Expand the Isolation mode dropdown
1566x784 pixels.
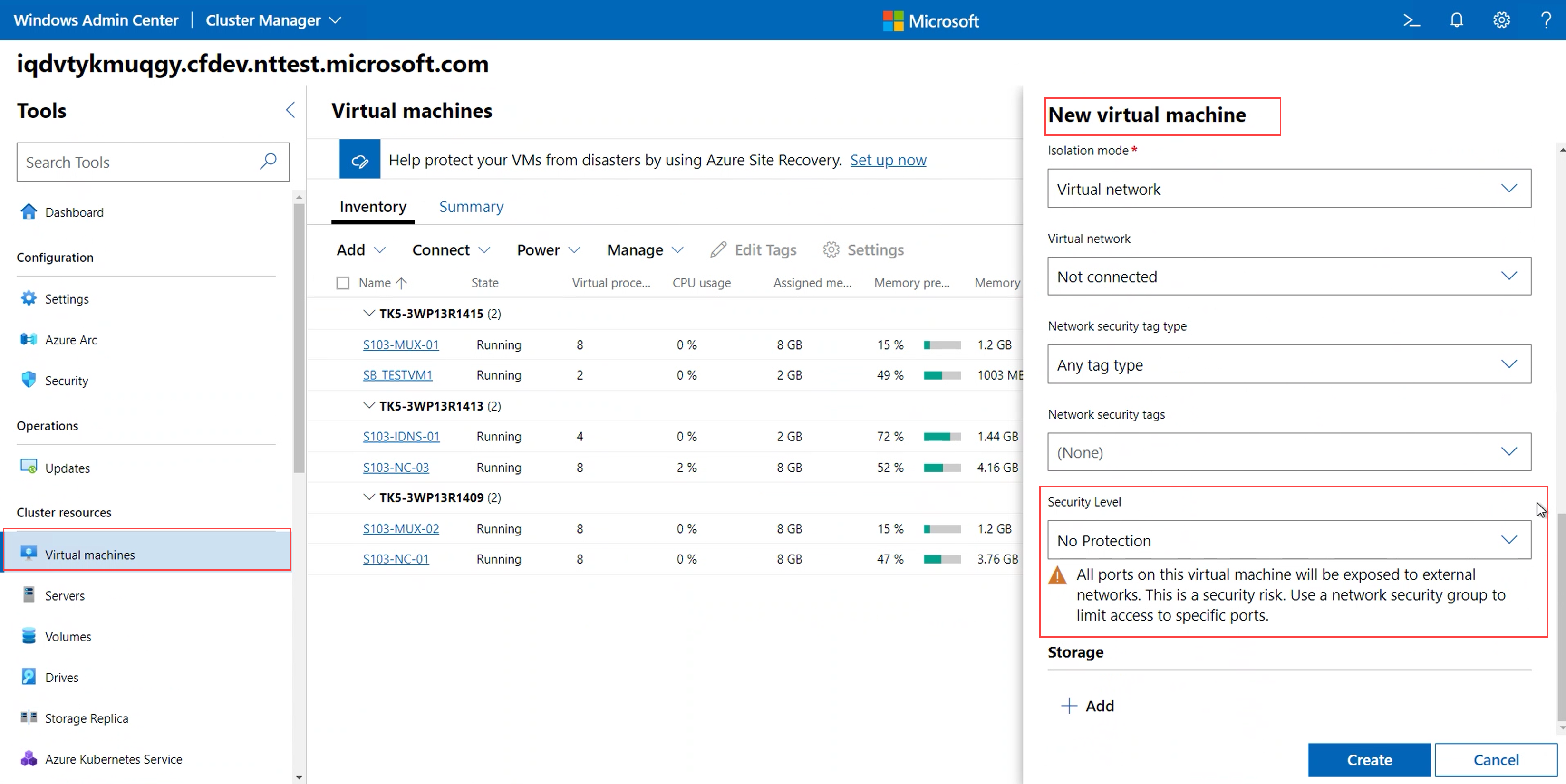tap(1289, 189)
